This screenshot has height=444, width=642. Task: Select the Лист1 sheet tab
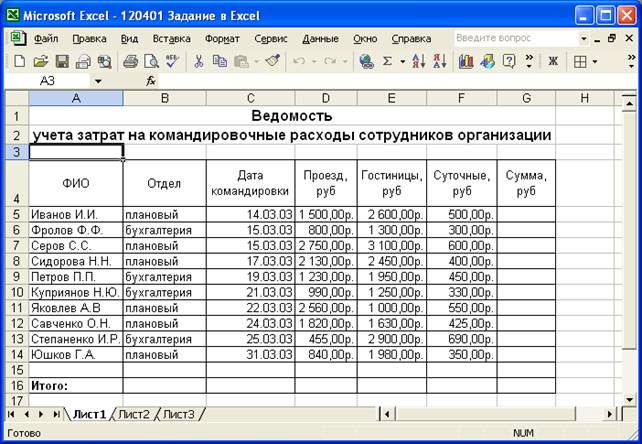click(x=89, y=415)
